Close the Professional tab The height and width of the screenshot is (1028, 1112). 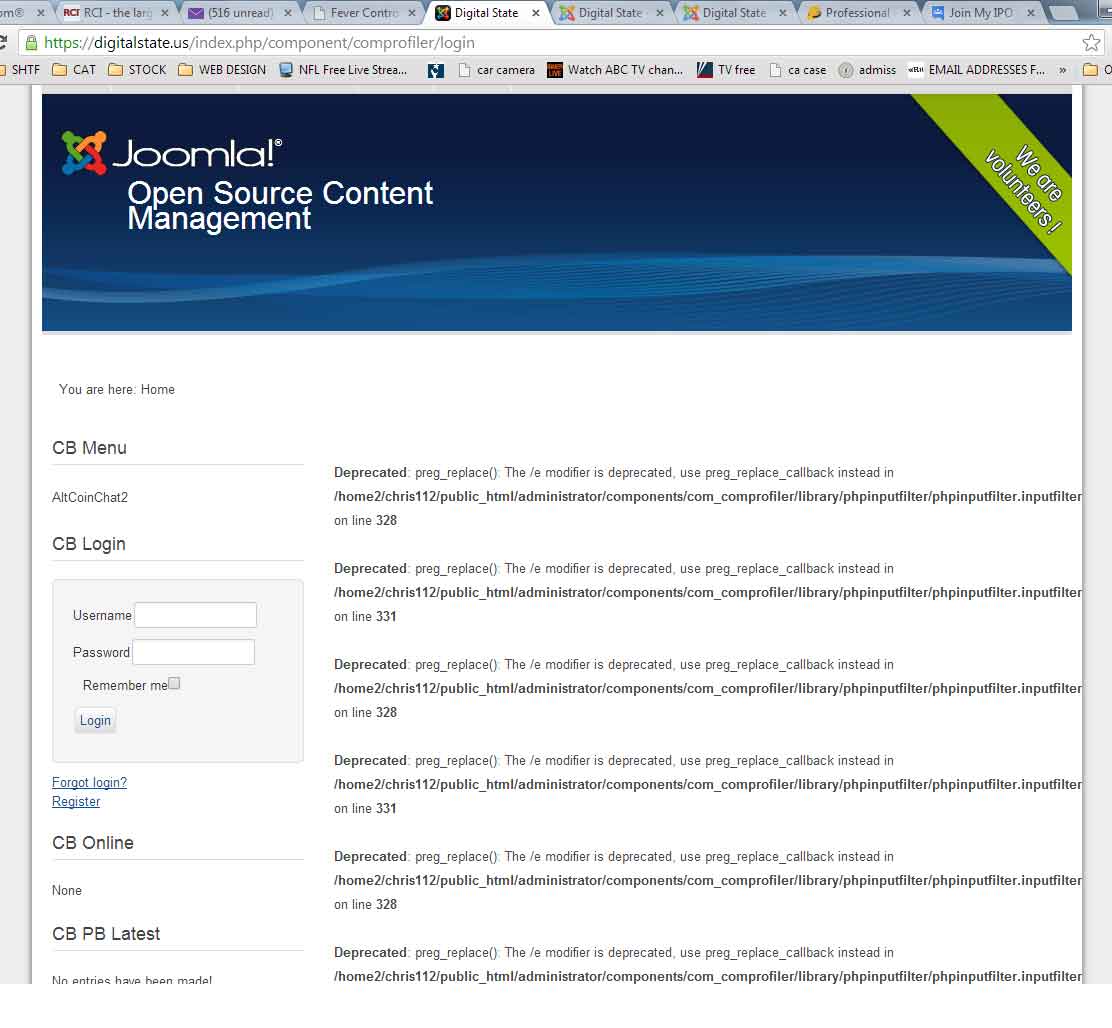click(x=907, y=13)
